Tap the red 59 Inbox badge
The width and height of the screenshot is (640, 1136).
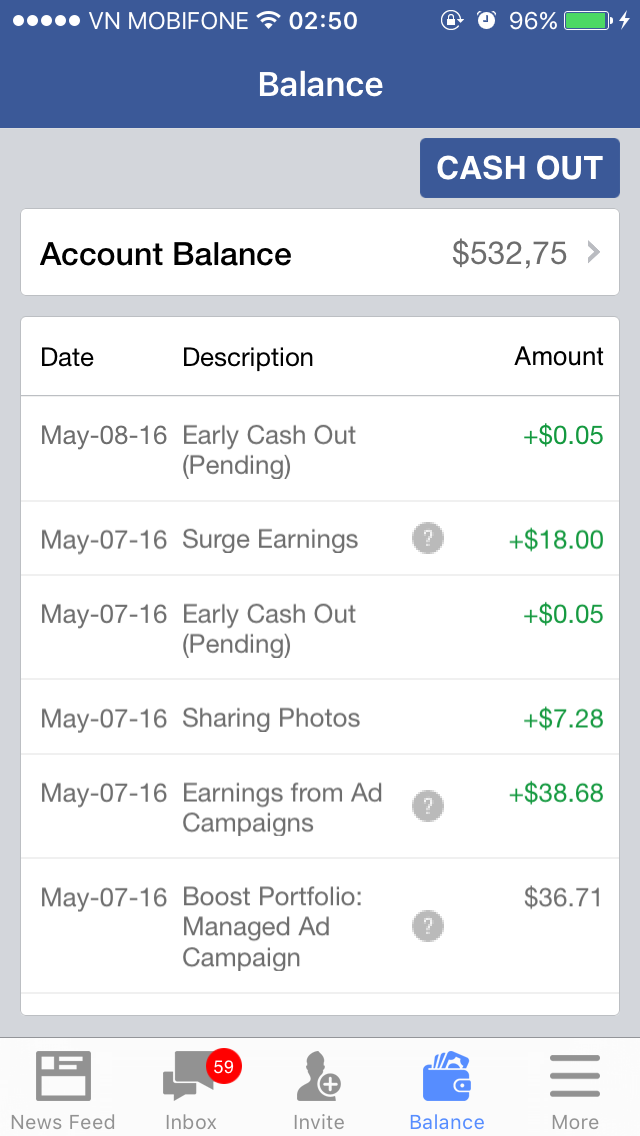[x=223, y=1067]
